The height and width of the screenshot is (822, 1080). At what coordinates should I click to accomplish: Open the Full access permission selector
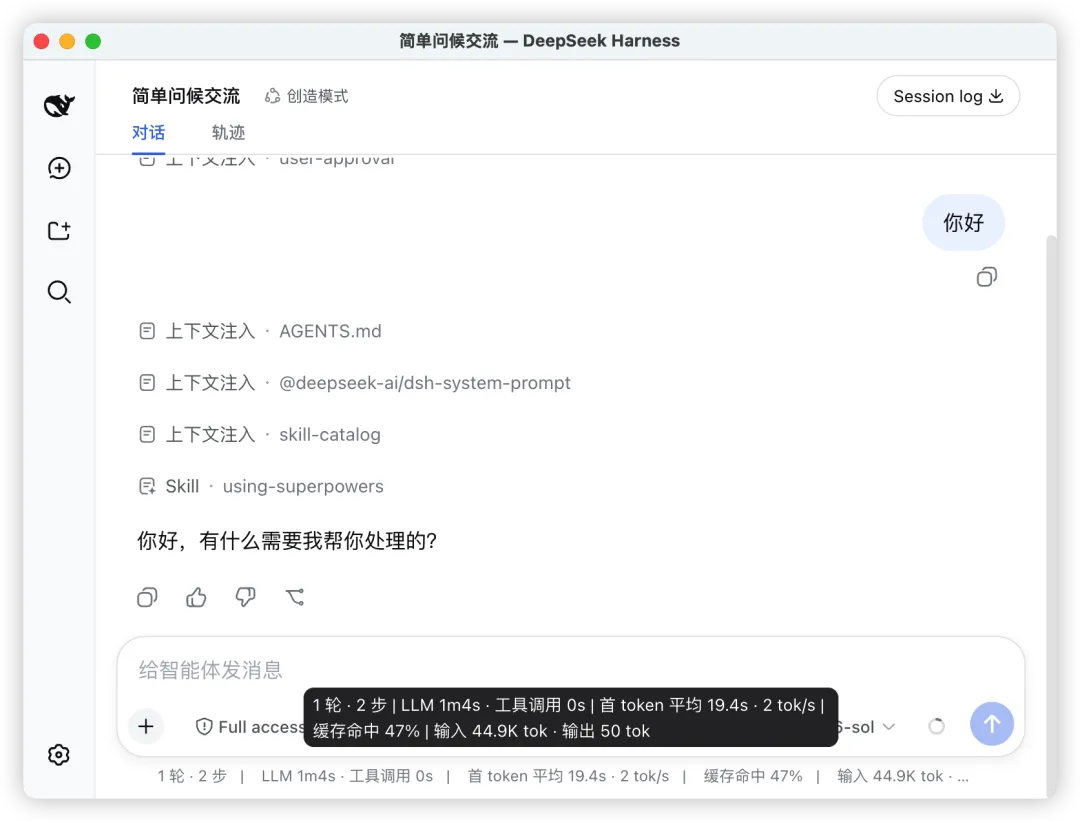click(x=251, y=727)
